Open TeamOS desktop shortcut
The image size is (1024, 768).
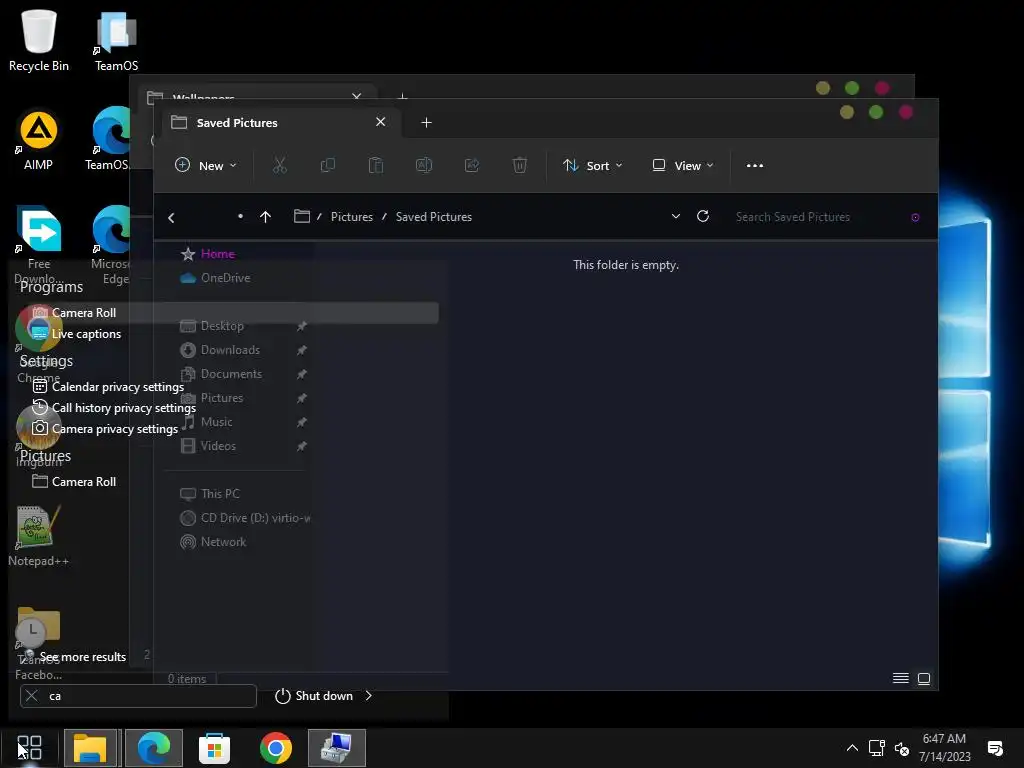[x=116, y=40]
